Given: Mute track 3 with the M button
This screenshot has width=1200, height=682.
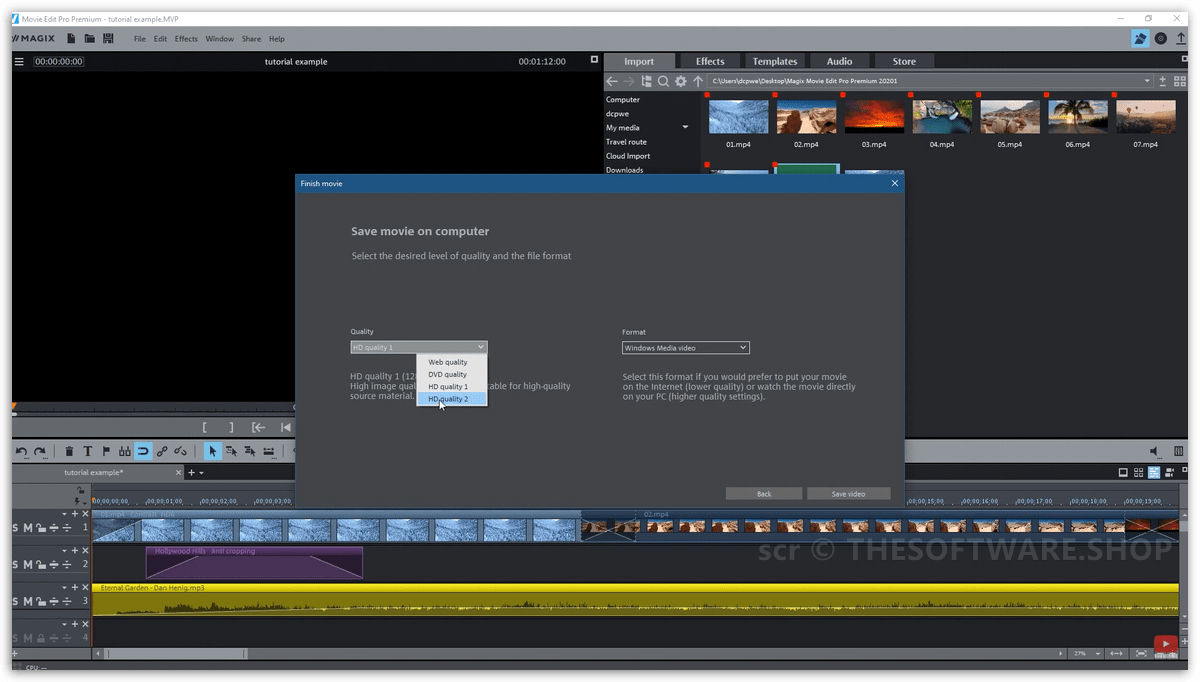Looking at the screenshot, I should click(28, 601).
